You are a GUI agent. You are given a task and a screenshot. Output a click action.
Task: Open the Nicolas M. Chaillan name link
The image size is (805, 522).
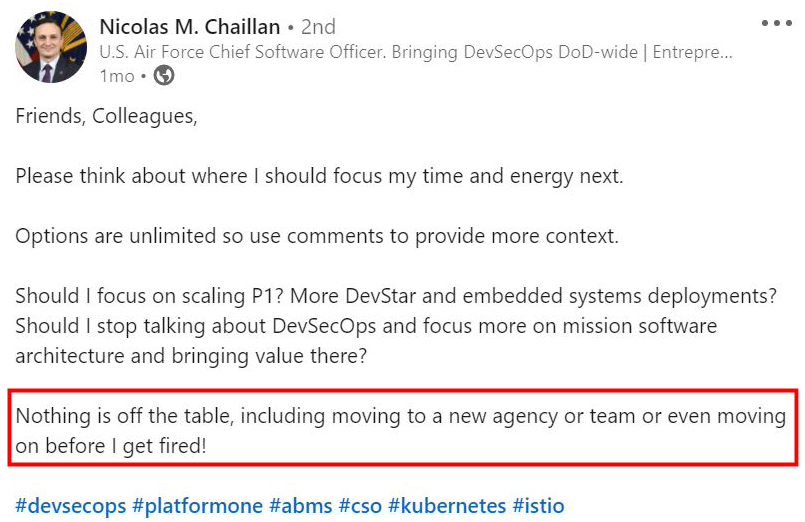pyautogui.click(x=189, y=26)
